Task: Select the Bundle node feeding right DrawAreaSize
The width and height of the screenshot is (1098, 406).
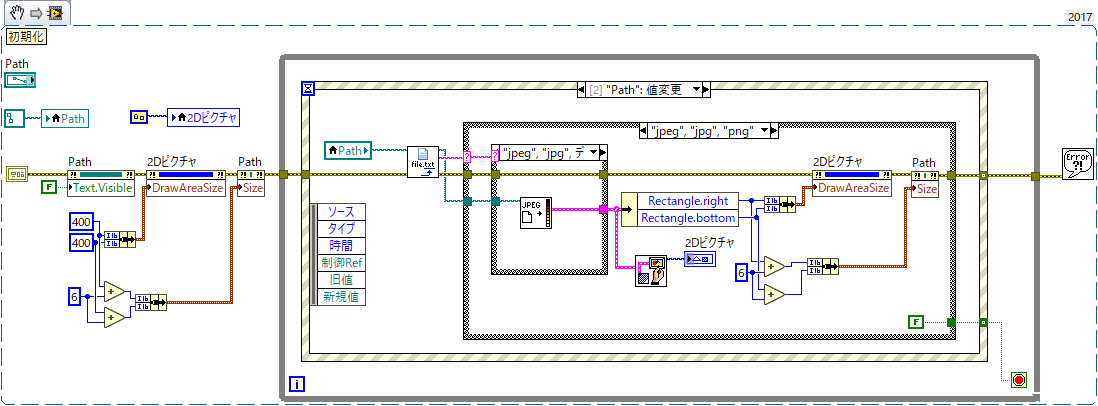Action: tap(780, 204)
